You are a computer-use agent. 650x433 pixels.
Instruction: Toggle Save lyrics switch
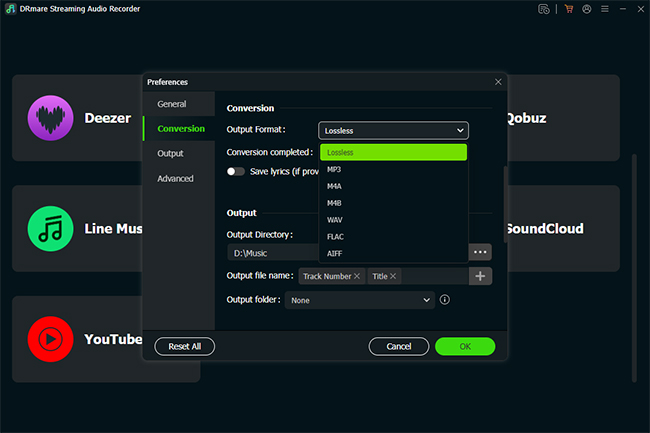pyautogui.click(x=236, y=172)
